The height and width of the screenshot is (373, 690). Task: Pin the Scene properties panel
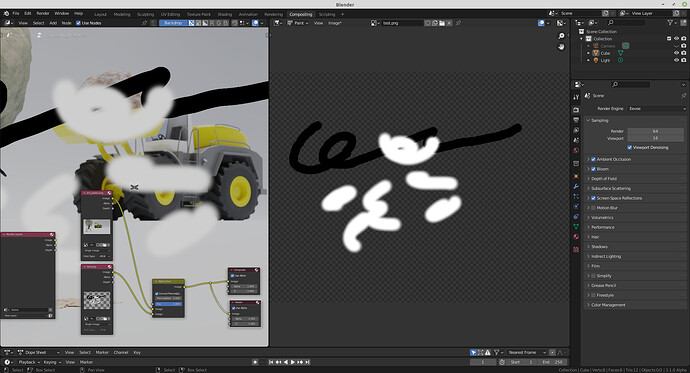click(683, 95)
